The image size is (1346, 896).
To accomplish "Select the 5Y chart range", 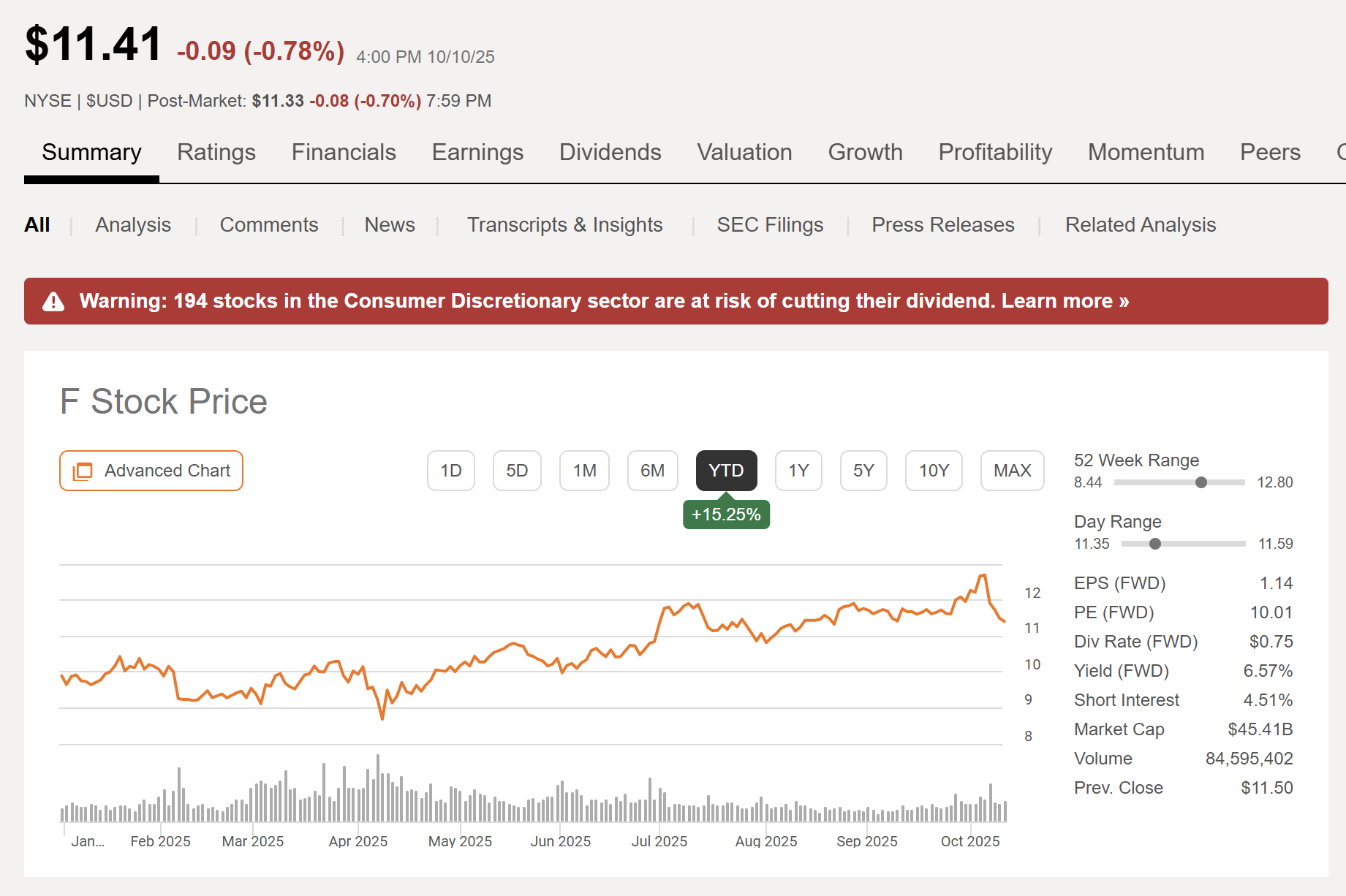I will pos(863,471).
